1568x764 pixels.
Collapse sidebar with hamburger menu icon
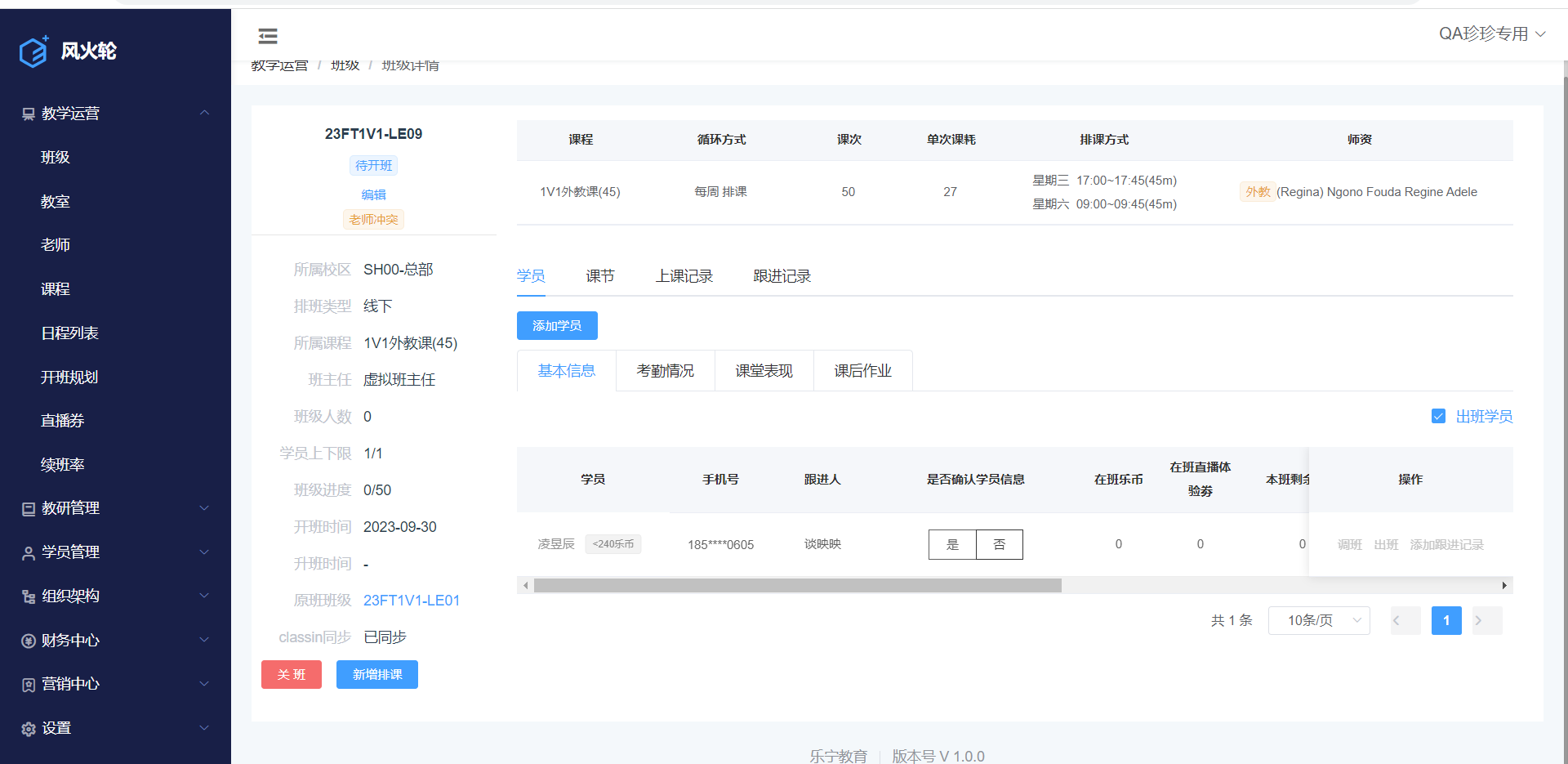[x=268, y=36]
